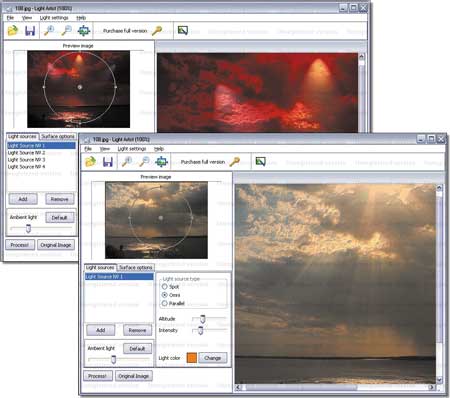Viewport: 450px width, 398px height.
Task: Click Default ambient button in front window
Action: point(137,349)
